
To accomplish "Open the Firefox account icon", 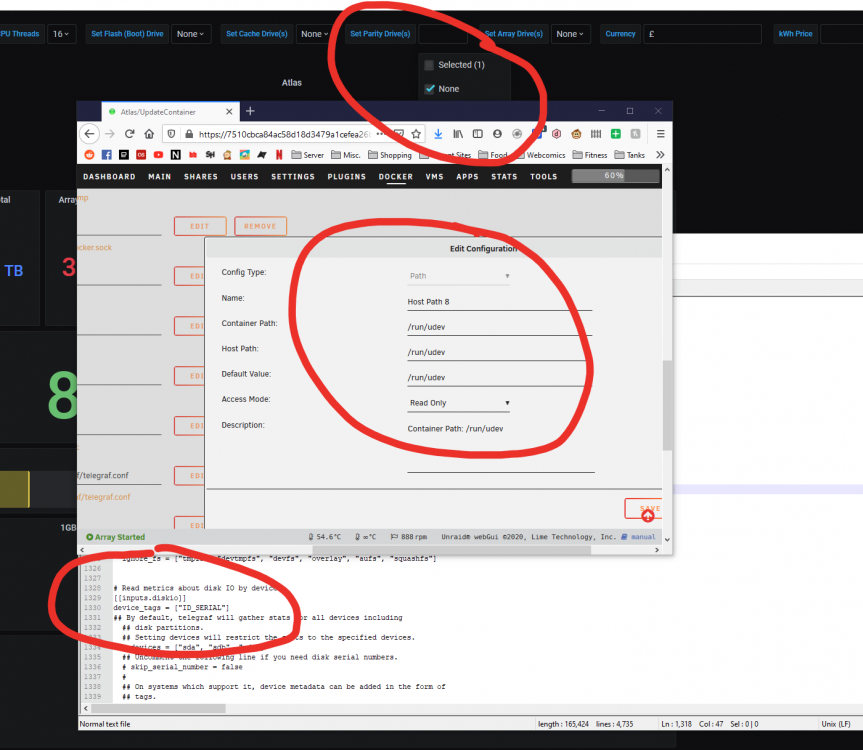I will (x=498, y=134).
